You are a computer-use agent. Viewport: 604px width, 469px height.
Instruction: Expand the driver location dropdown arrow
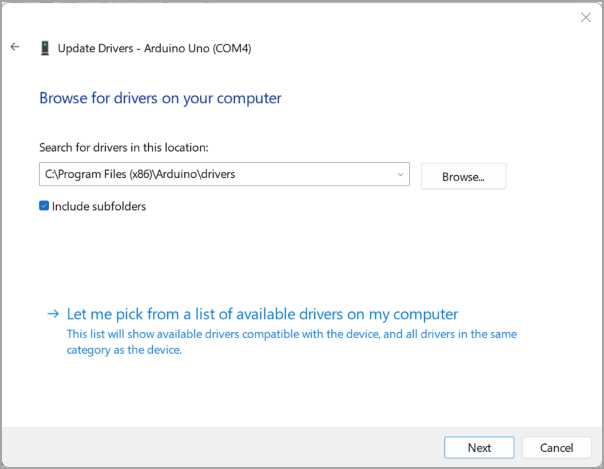click(x=400, y=174)
